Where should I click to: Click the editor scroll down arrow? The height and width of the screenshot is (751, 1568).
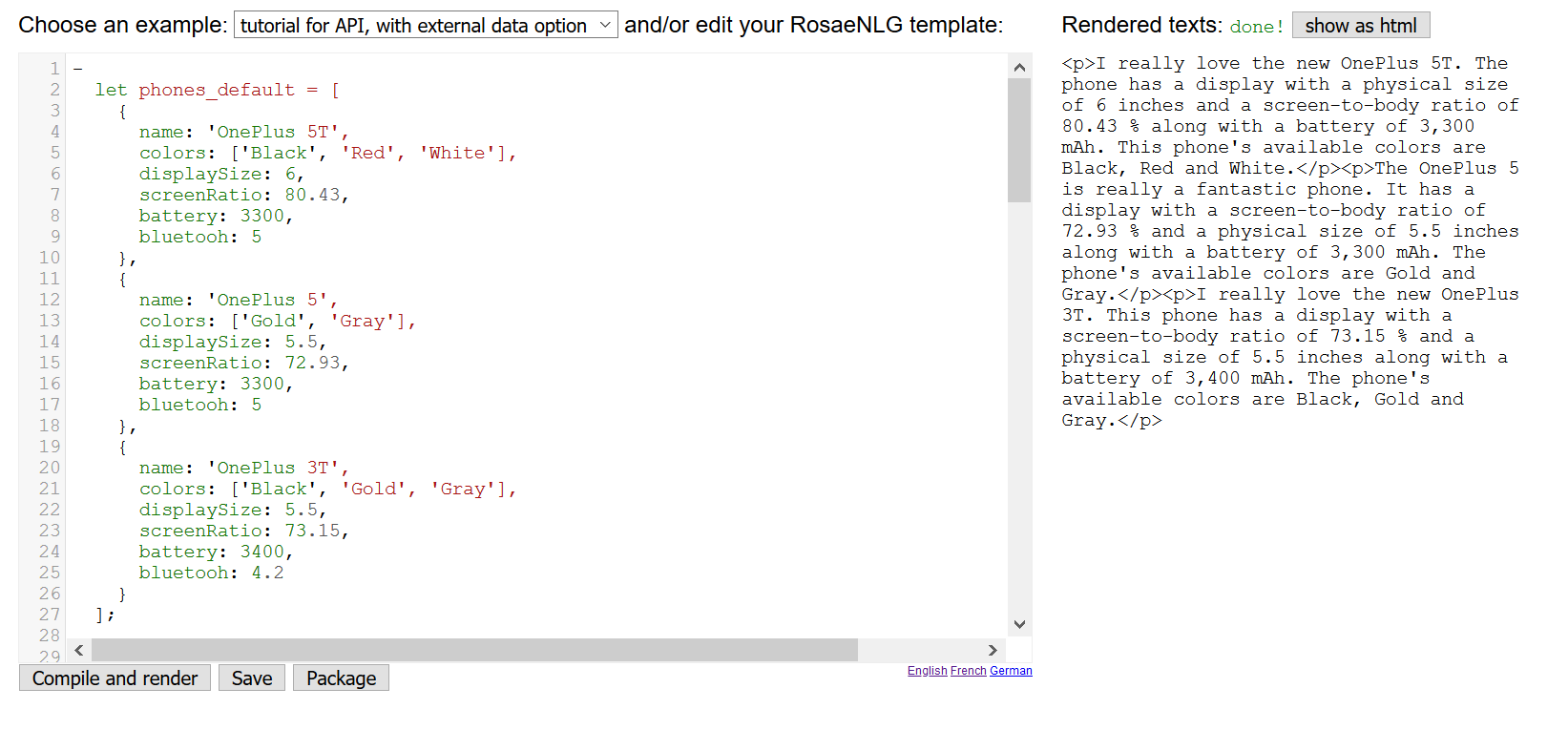[x=1019, y=625]
